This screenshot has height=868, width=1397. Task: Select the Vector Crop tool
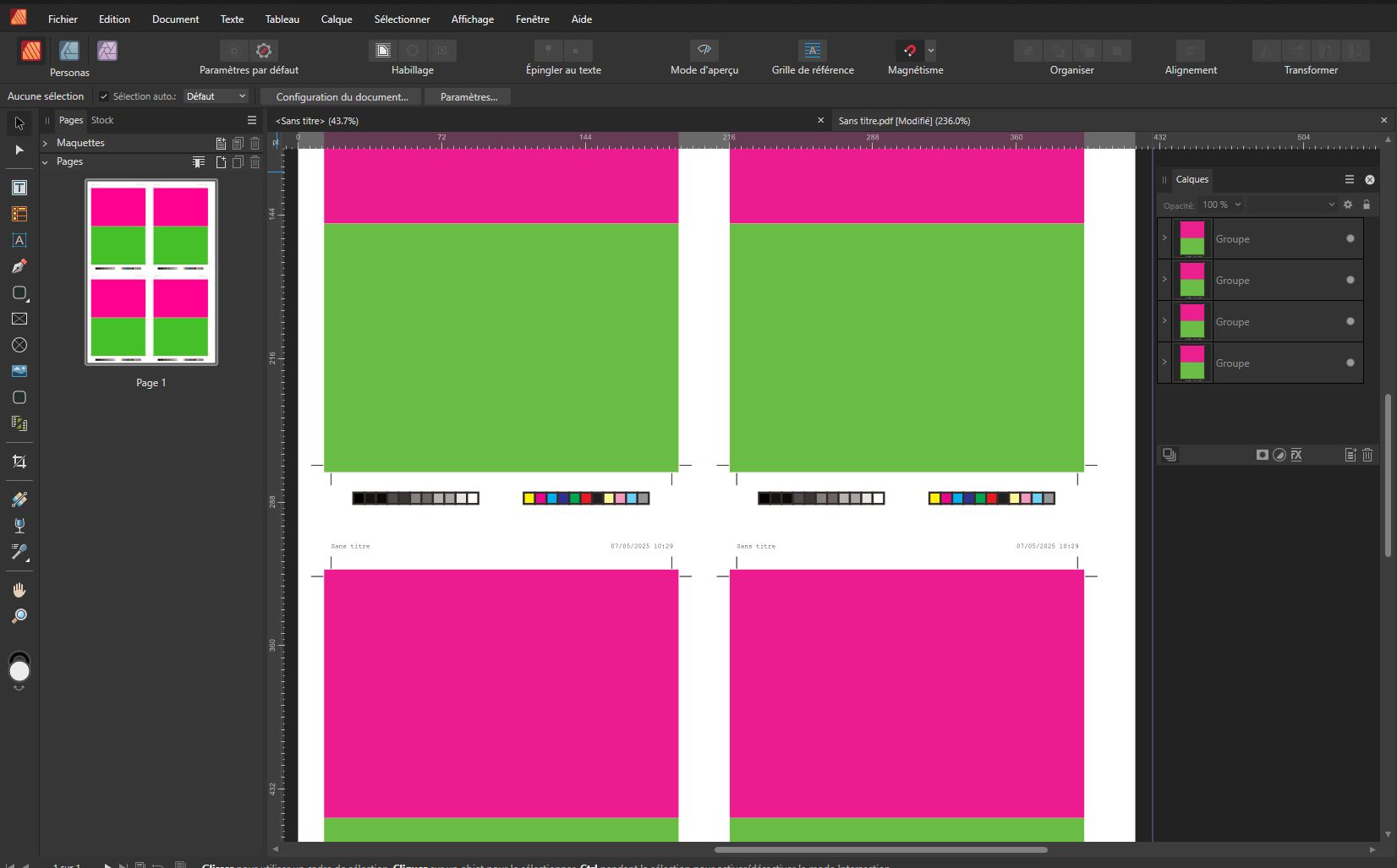click(x=19, y=461)
